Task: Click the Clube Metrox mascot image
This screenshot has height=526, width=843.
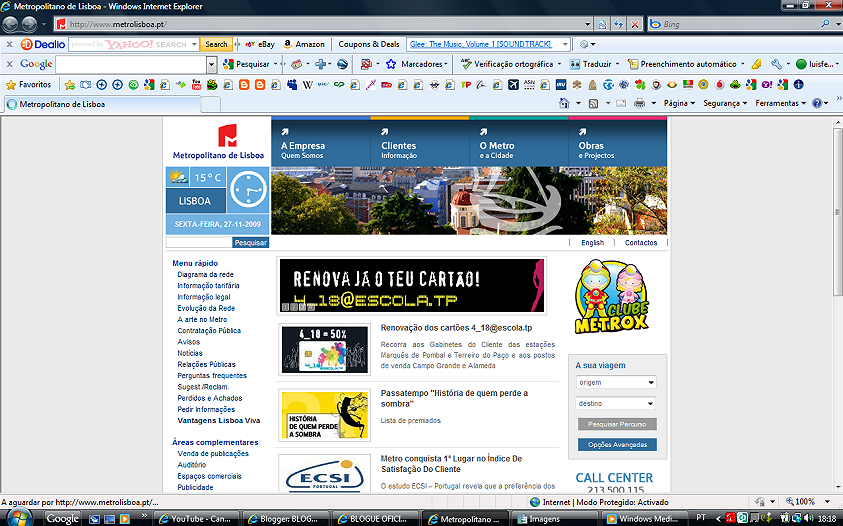Action: [x=611, y=296]
